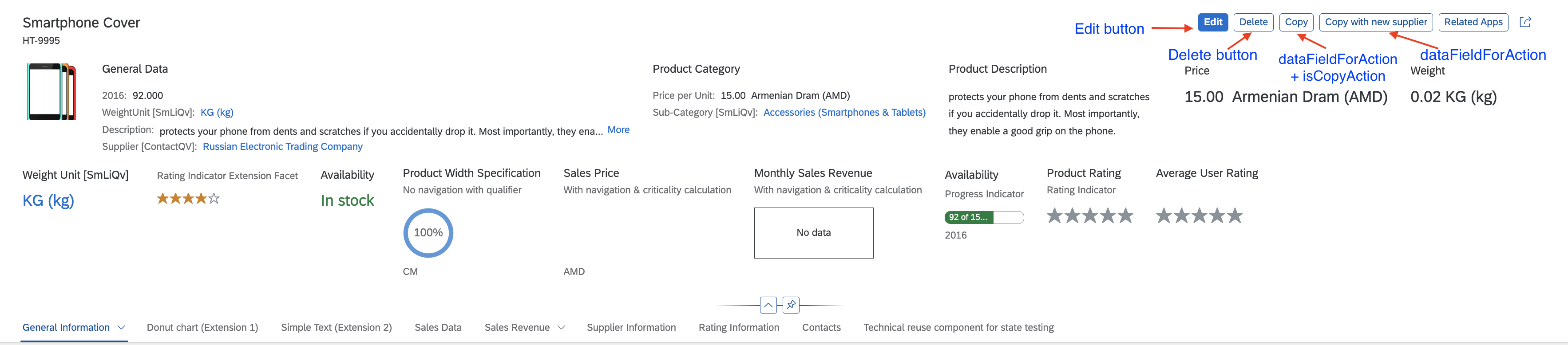Click the Product Rating star indicator

1089,216
